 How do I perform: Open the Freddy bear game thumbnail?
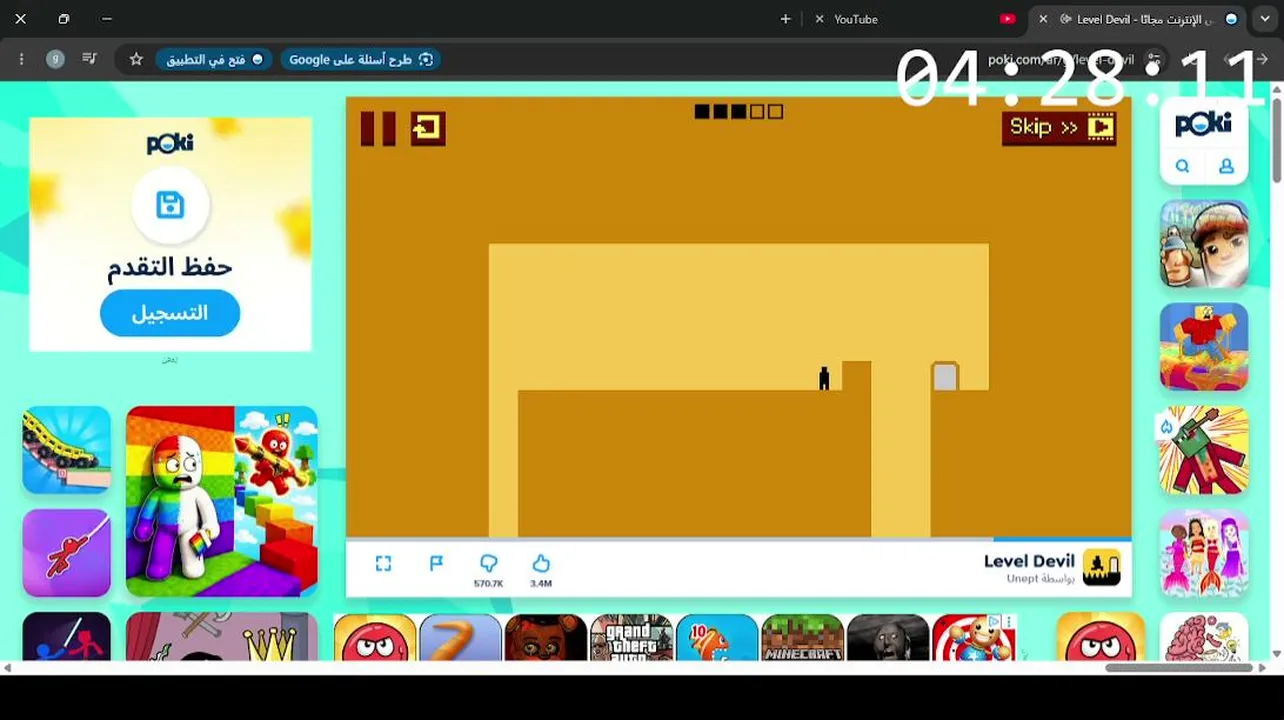[545, 638]
